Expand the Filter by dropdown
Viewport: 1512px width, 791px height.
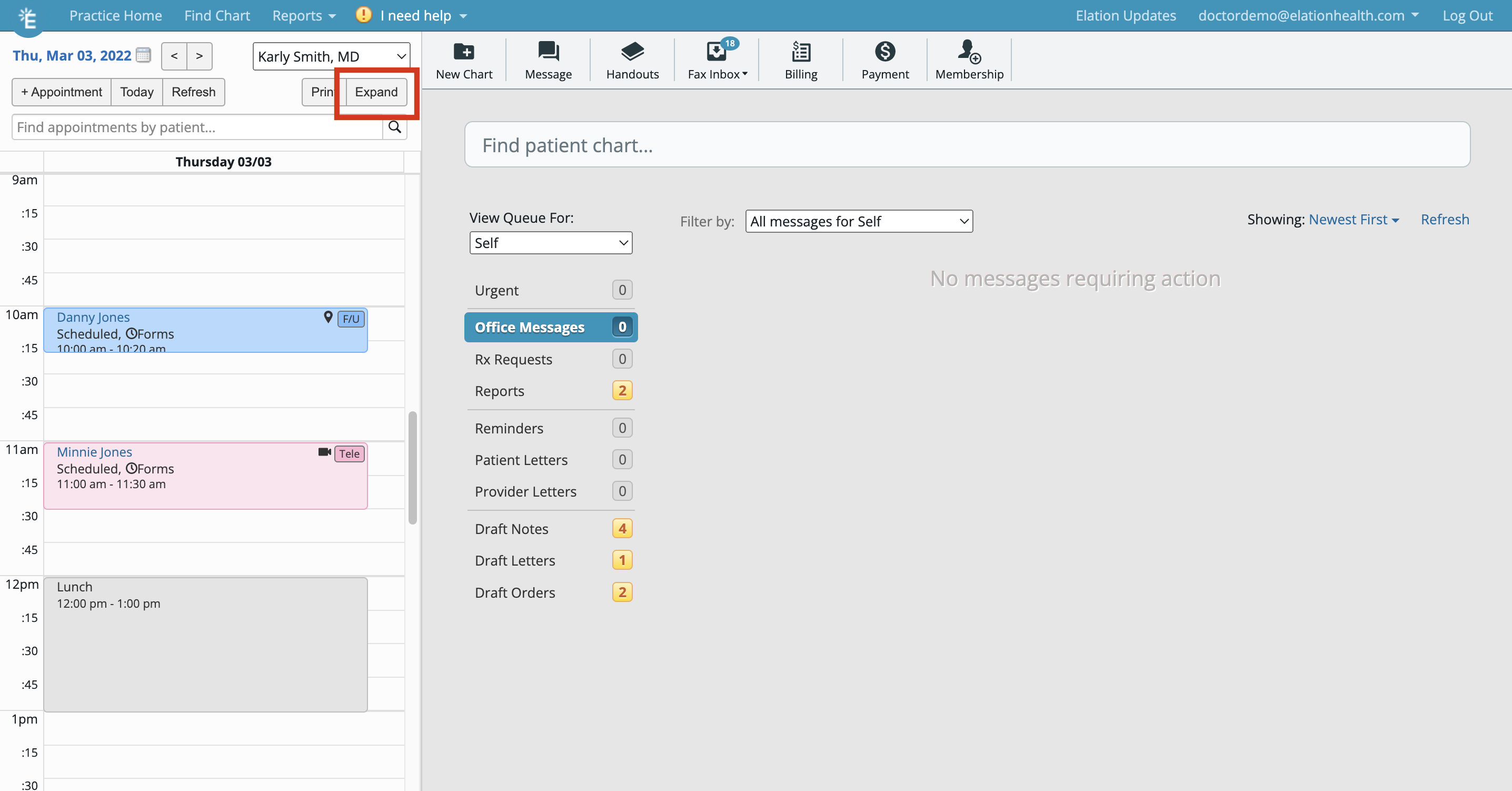pyautogui.click(x=858, y=221)
